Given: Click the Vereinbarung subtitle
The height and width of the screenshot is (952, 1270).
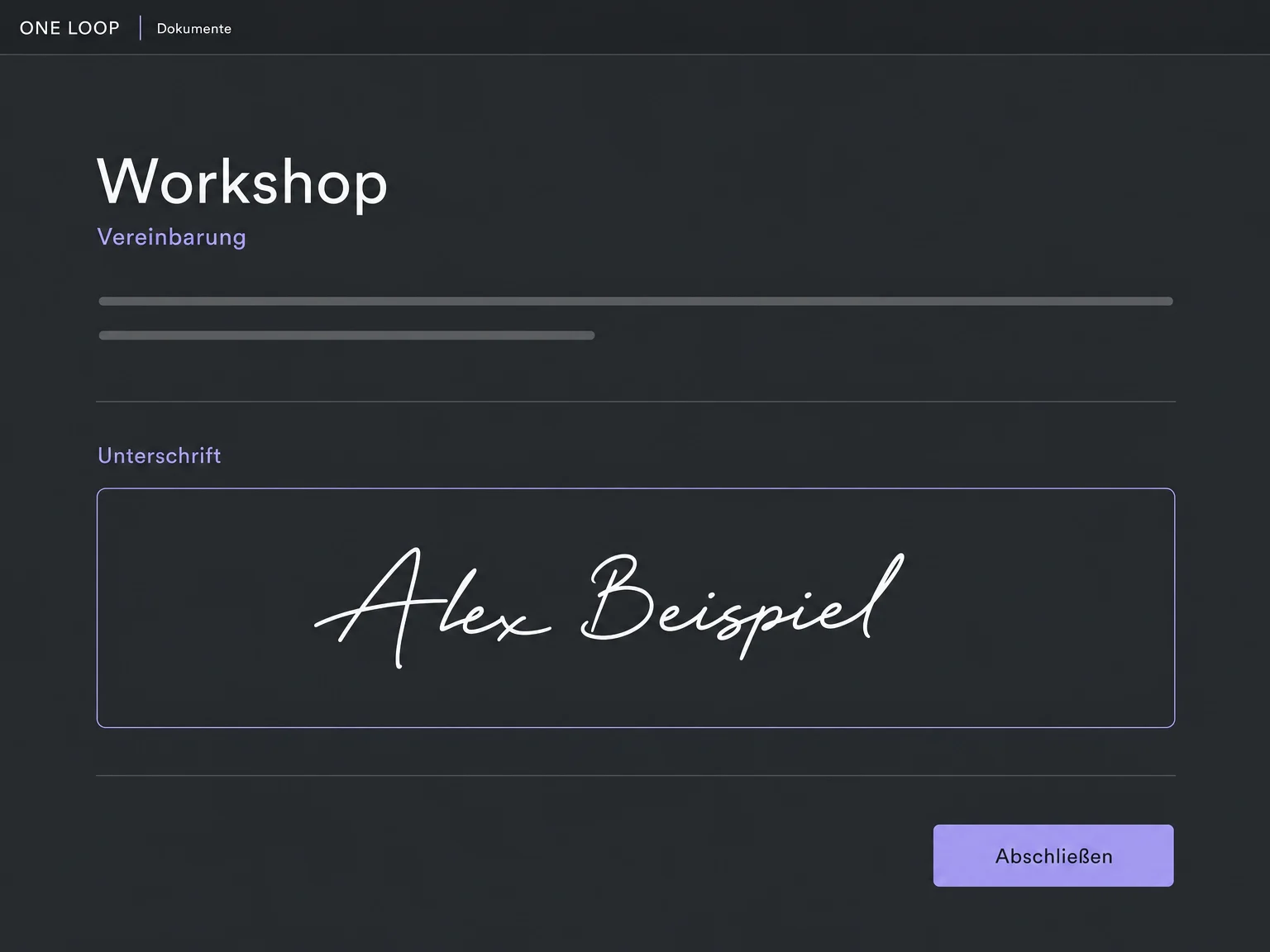Looking at the screenshot, I should (x=172, y=237).
